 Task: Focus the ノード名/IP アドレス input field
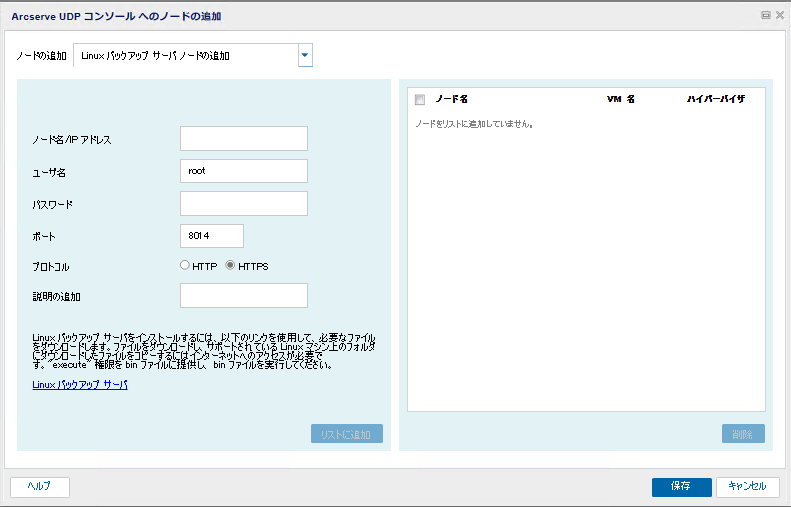click(244, 139)
